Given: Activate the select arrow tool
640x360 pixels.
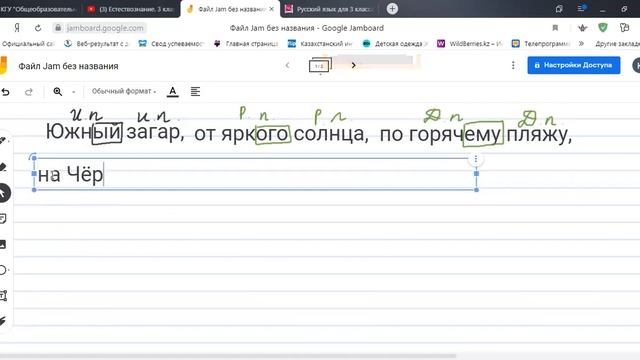Looking at the screenshot, I should tap(3, 193).
